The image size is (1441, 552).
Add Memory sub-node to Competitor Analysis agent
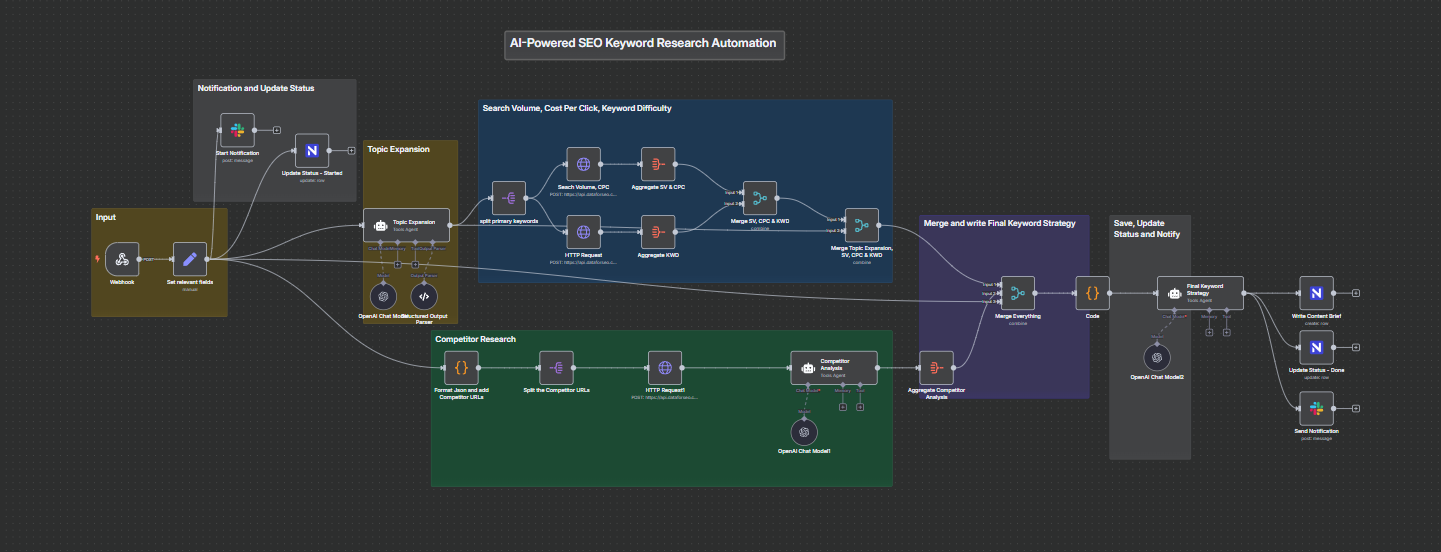point(842,407)
